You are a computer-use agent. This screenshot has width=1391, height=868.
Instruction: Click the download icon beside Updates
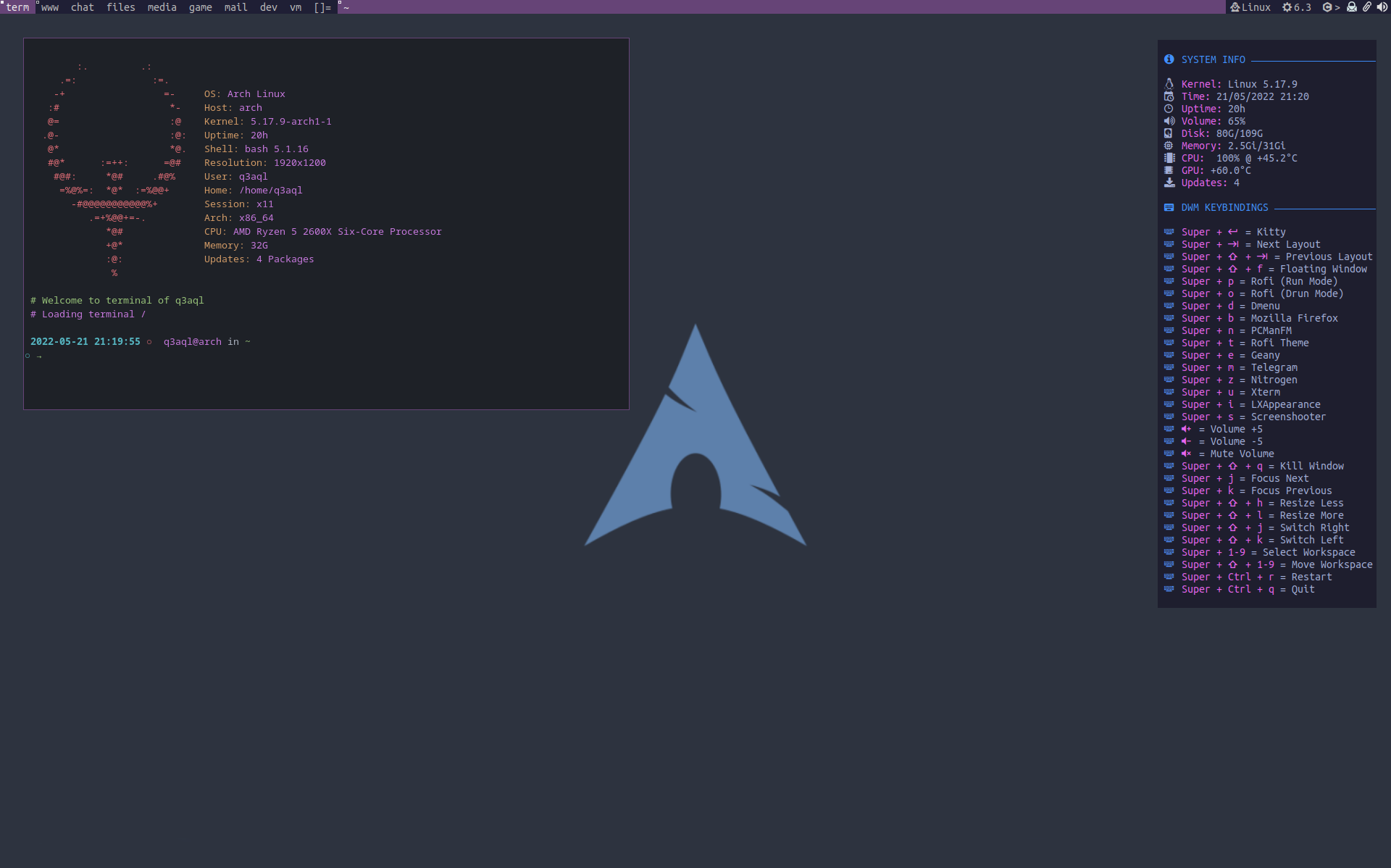(1169, 183)
